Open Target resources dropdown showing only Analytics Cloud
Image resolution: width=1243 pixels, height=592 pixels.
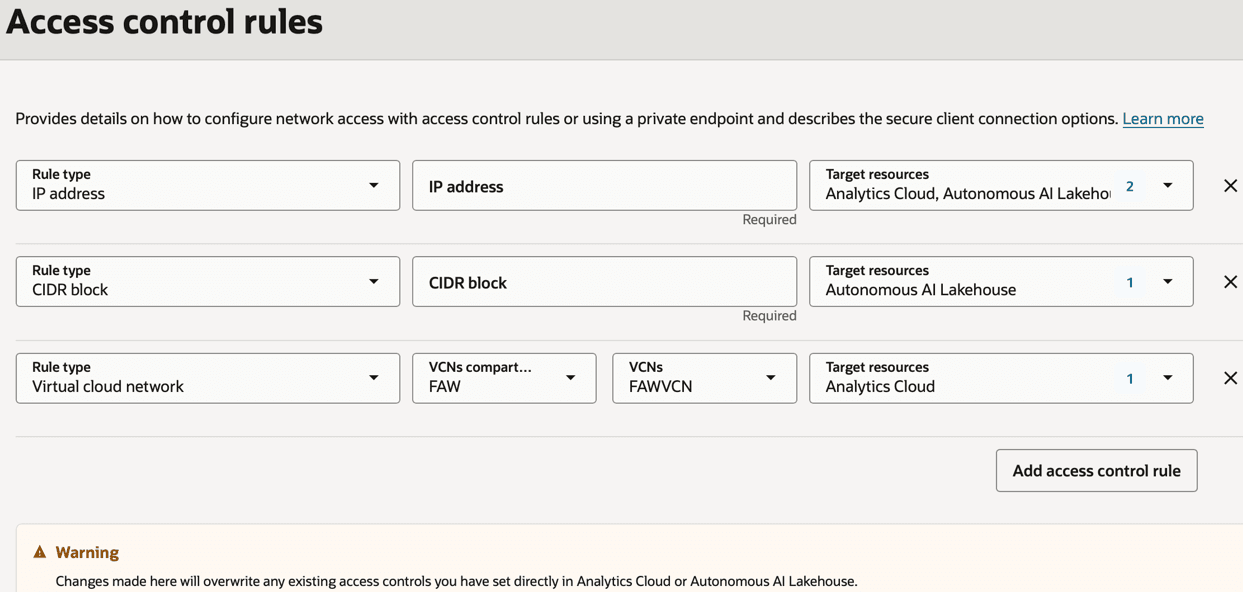1001,378
